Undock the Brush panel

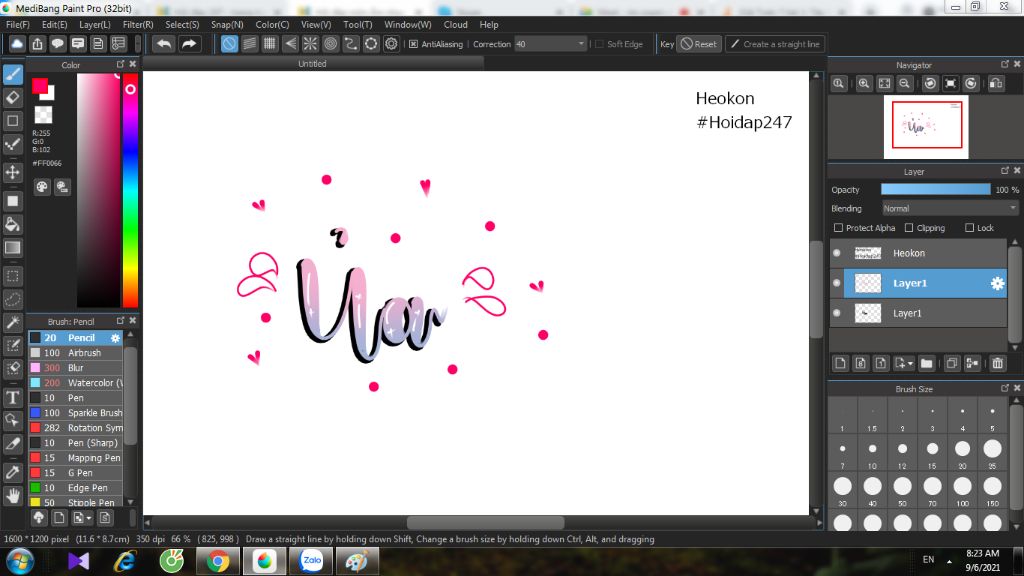coord(120,321)
